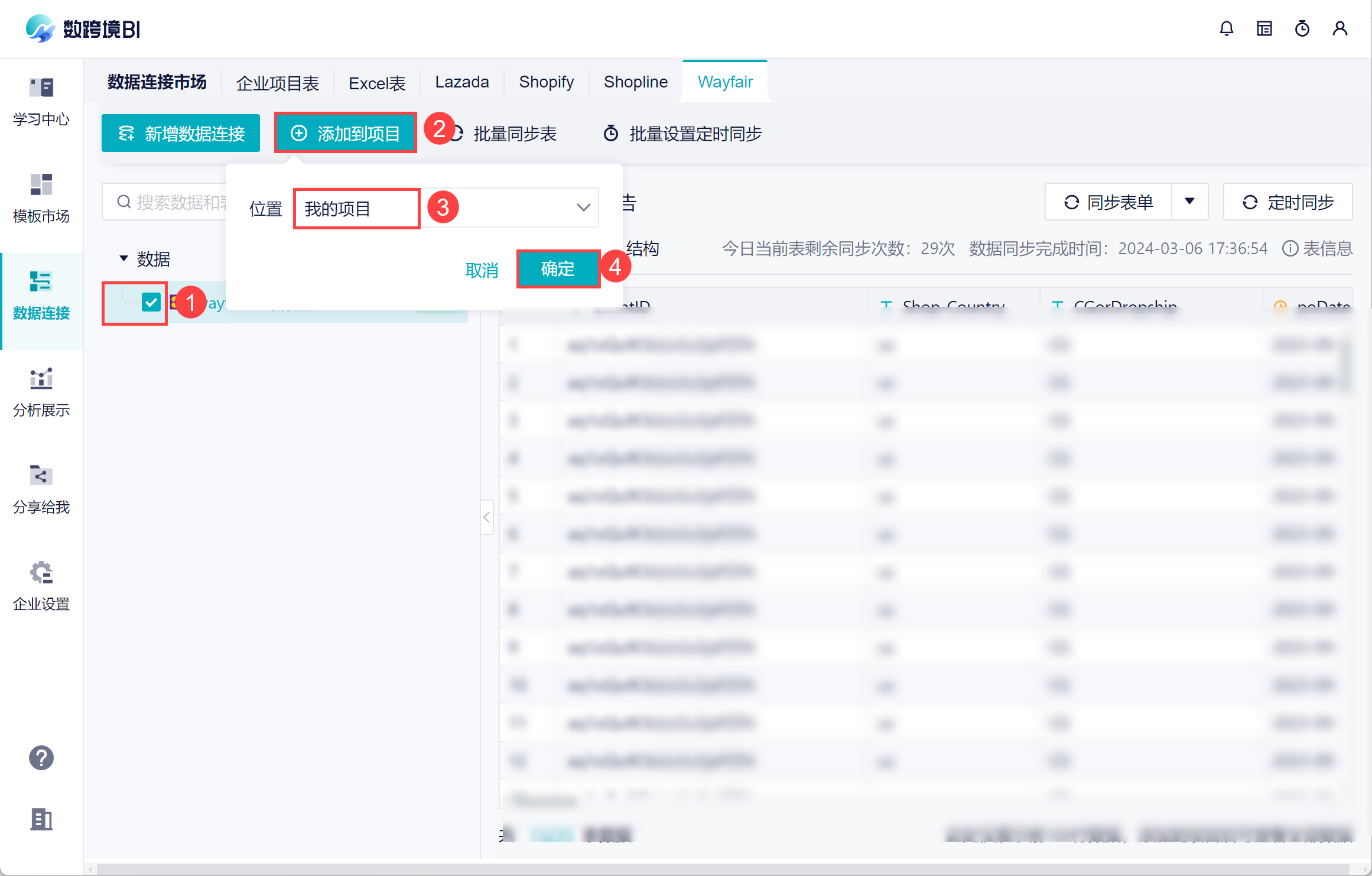The image size is (1372, 876).
Task: Uncheck the Wayfair data checkbox
Action: tap(151, 303)
